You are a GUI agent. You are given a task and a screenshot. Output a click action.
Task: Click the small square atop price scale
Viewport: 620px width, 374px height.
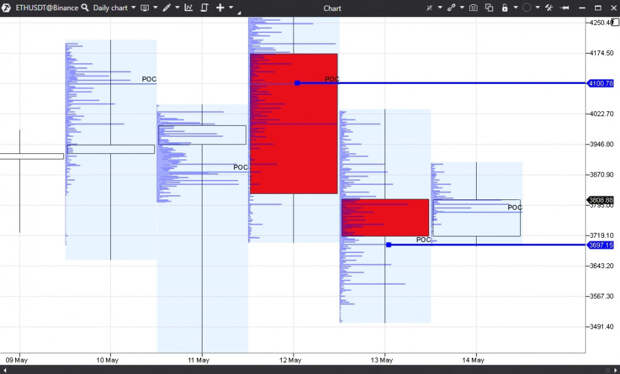(x=615, y=22)
